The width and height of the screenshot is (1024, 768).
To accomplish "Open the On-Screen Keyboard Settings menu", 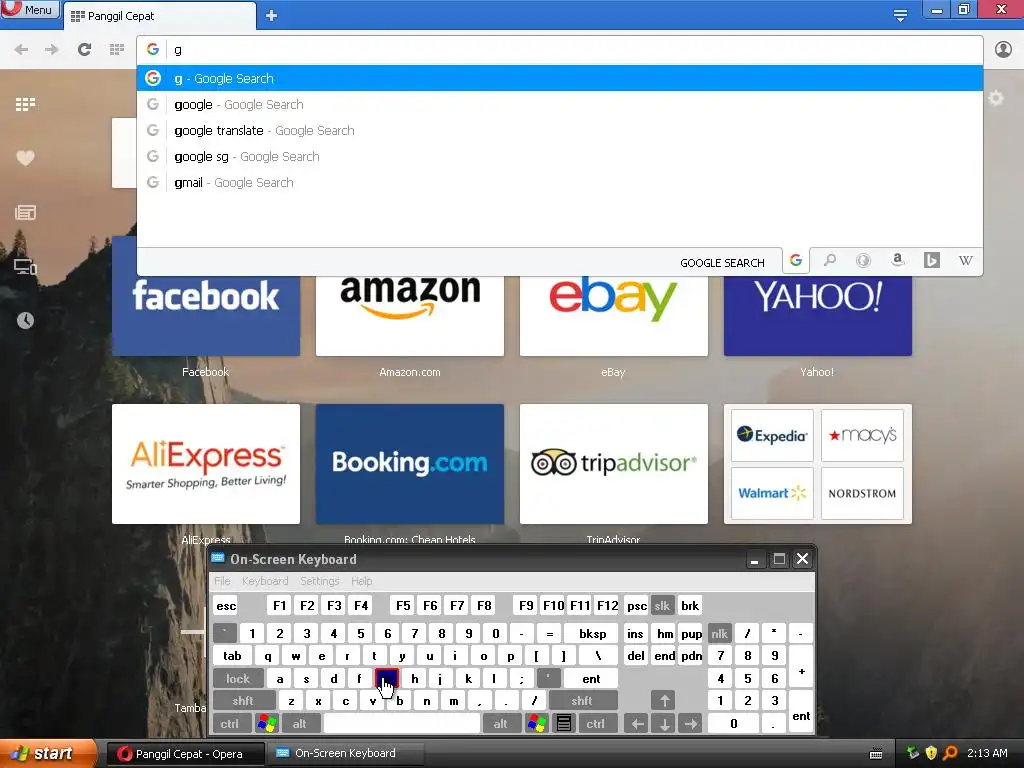I will pos(319,581).
